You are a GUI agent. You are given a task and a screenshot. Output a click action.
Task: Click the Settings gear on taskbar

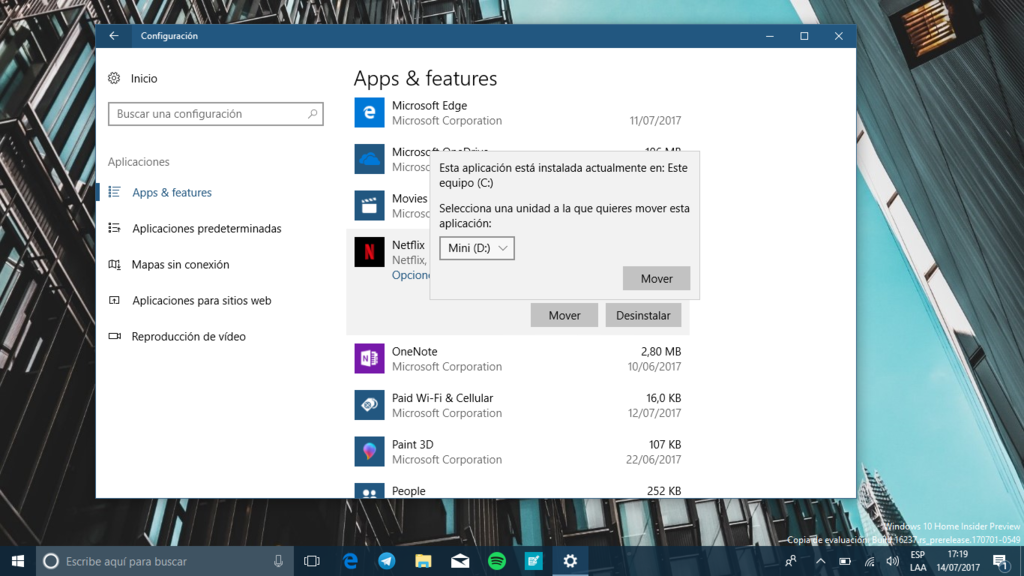[570, 561]
